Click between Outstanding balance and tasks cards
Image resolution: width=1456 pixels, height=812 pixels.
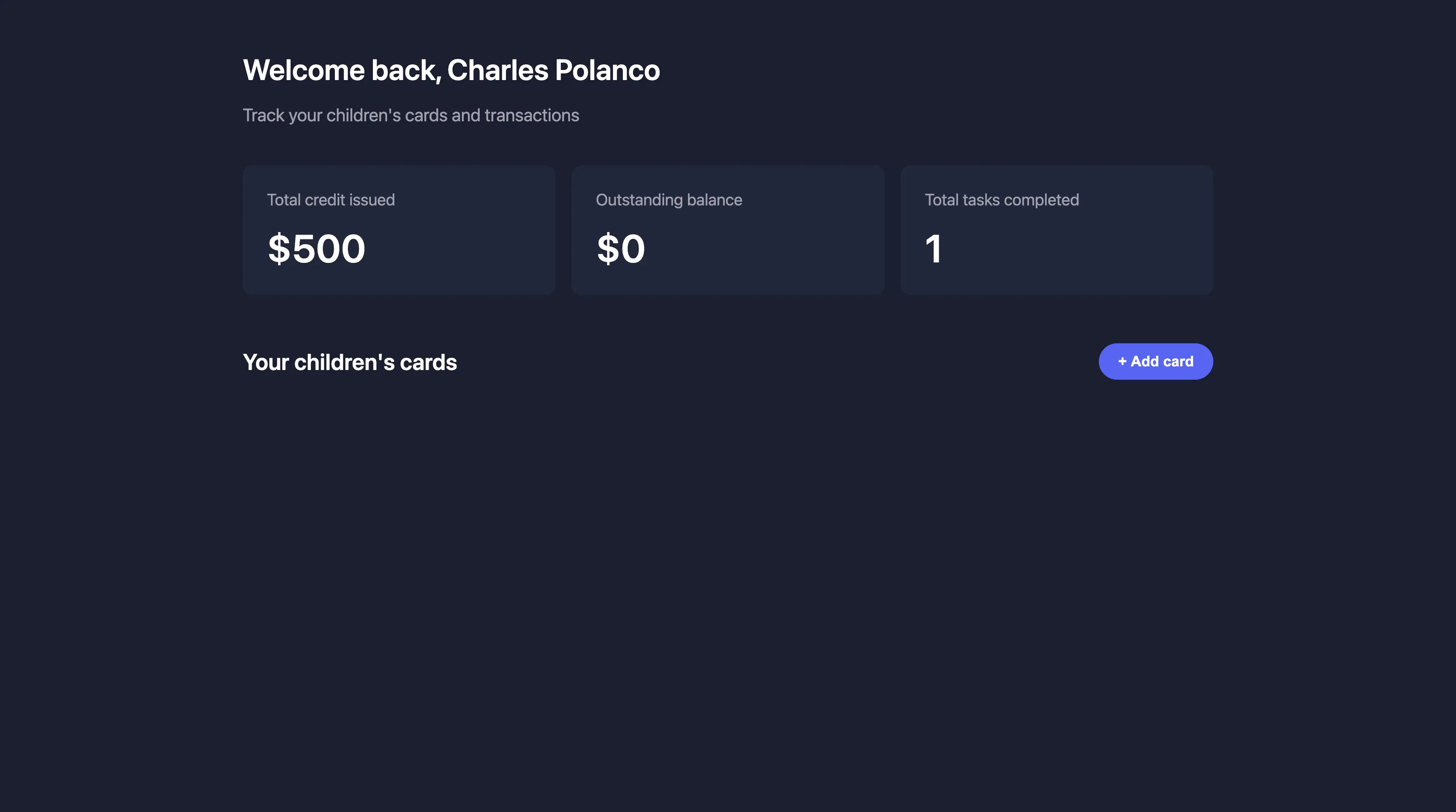[893, 230]
